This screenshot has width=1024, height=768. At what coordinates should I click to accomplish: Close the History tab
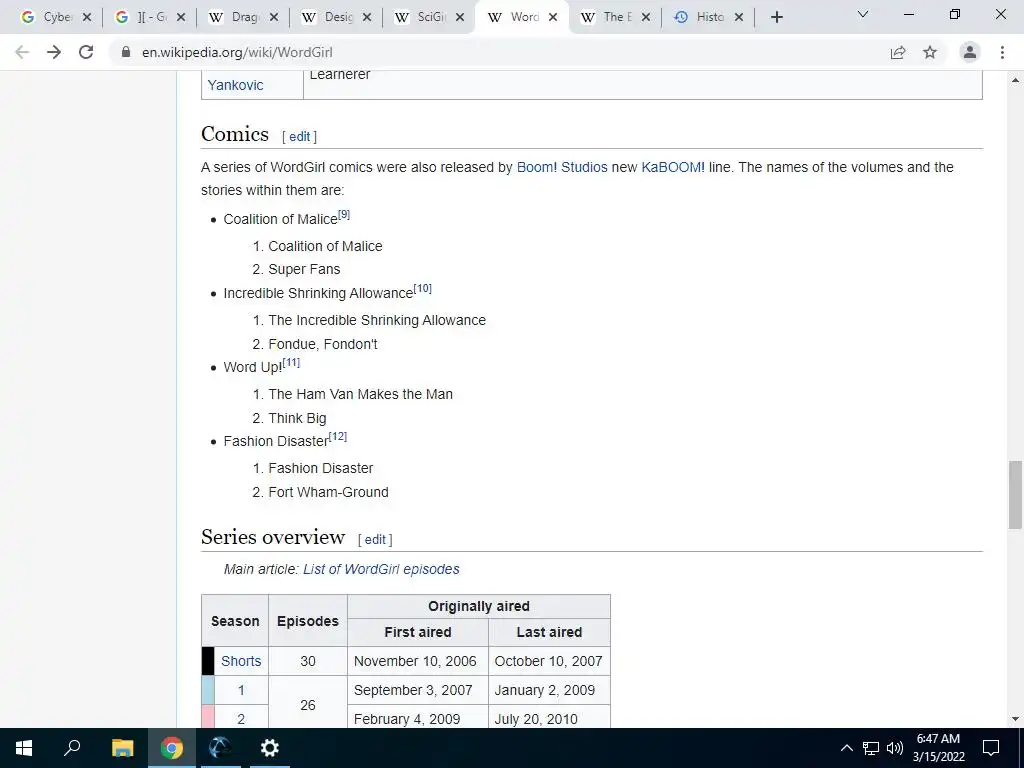click(x=739, y=18)
